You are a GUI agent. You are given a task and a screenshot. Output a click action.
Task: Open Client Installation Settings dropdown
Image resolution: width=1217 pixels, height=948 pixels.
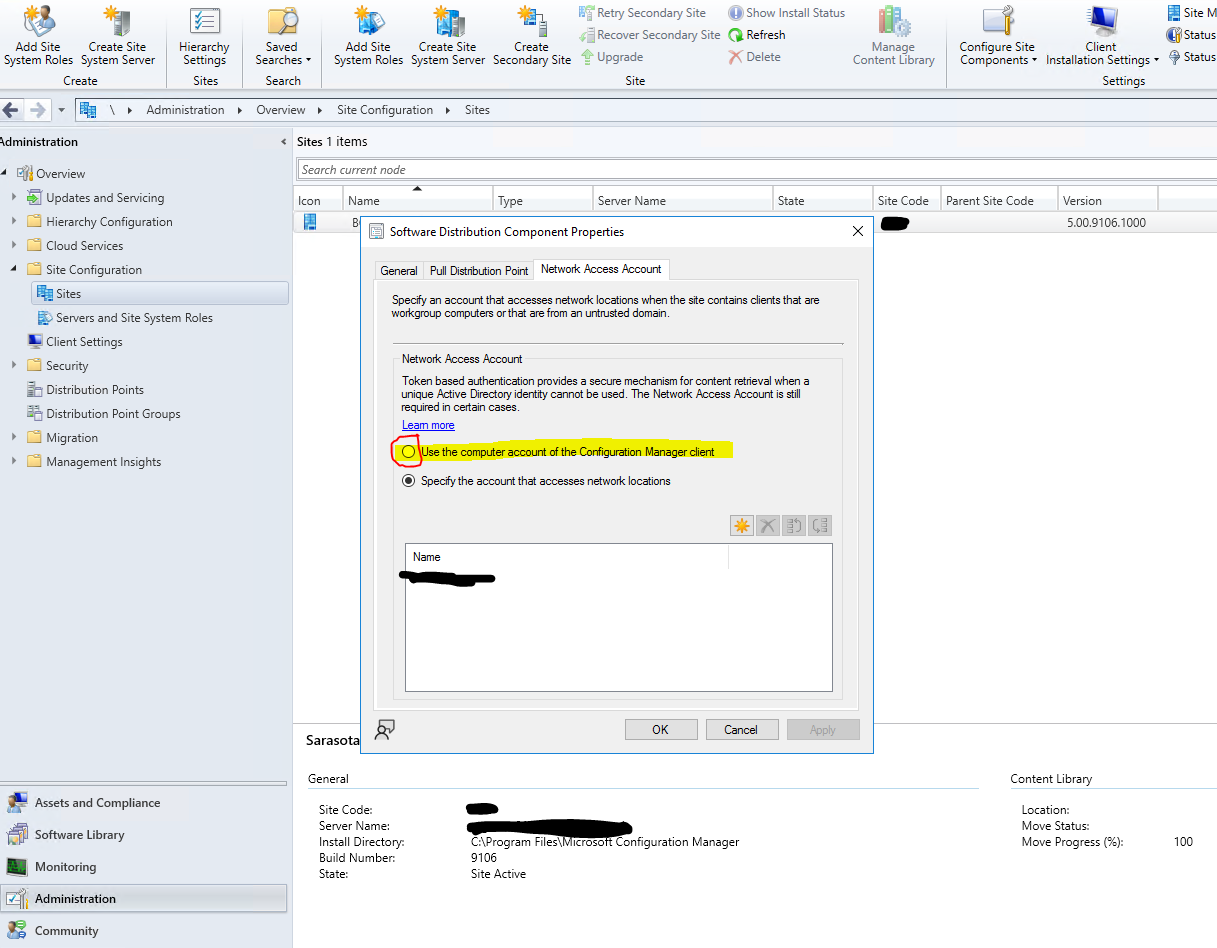pos(1102,35)
